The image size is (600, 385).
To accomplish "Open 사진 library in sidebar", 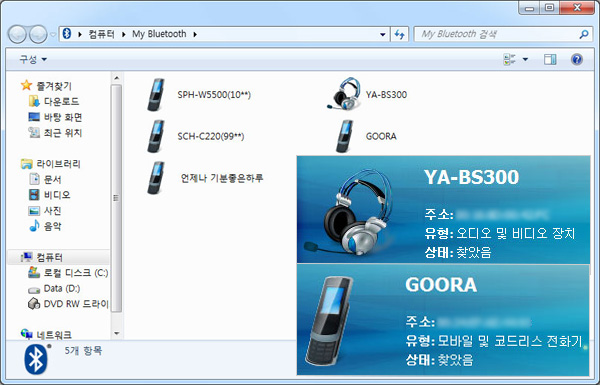I will pos(45,210).
